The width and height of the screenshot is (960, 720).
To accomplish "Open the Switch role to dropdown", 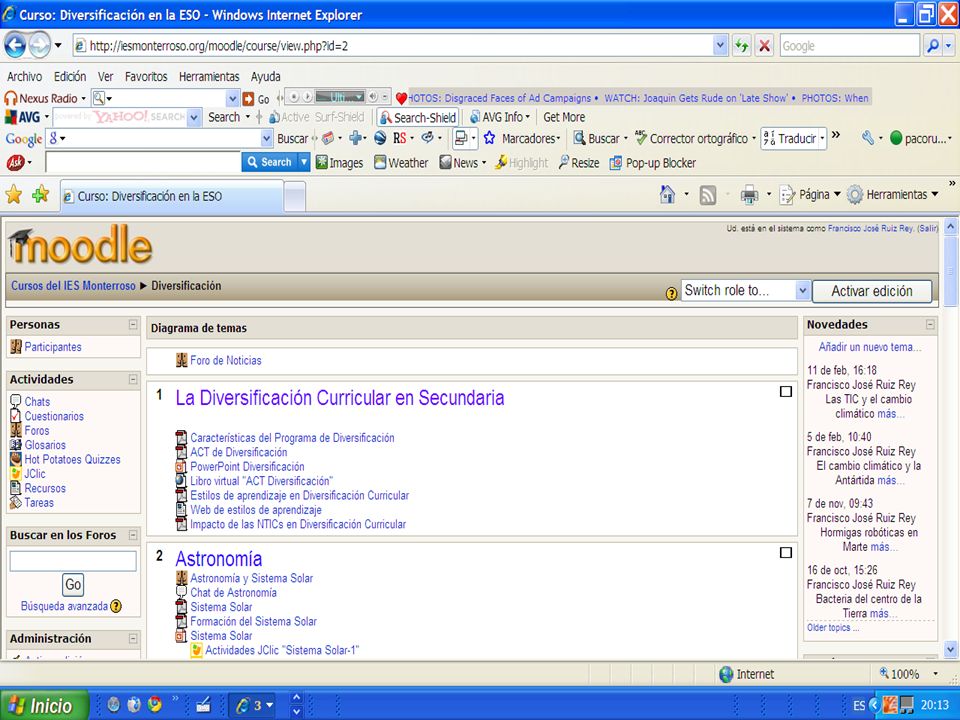I will pyautogui.click(x=746, y=290).
